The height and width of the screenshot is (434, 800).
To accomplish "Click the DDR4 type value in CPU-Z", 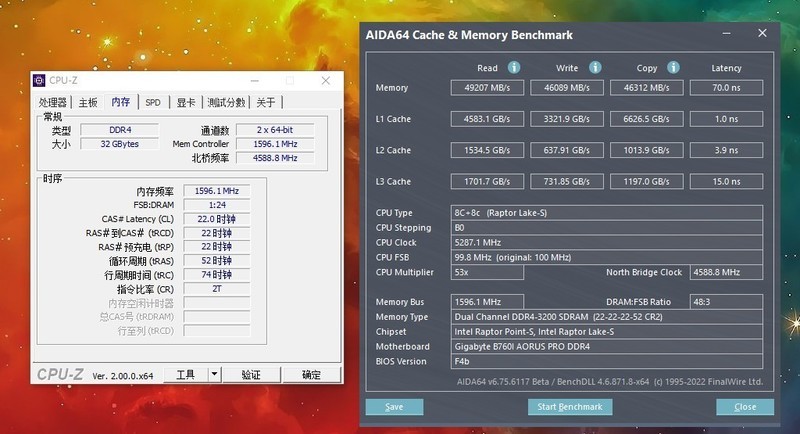I will pos(120,130).
